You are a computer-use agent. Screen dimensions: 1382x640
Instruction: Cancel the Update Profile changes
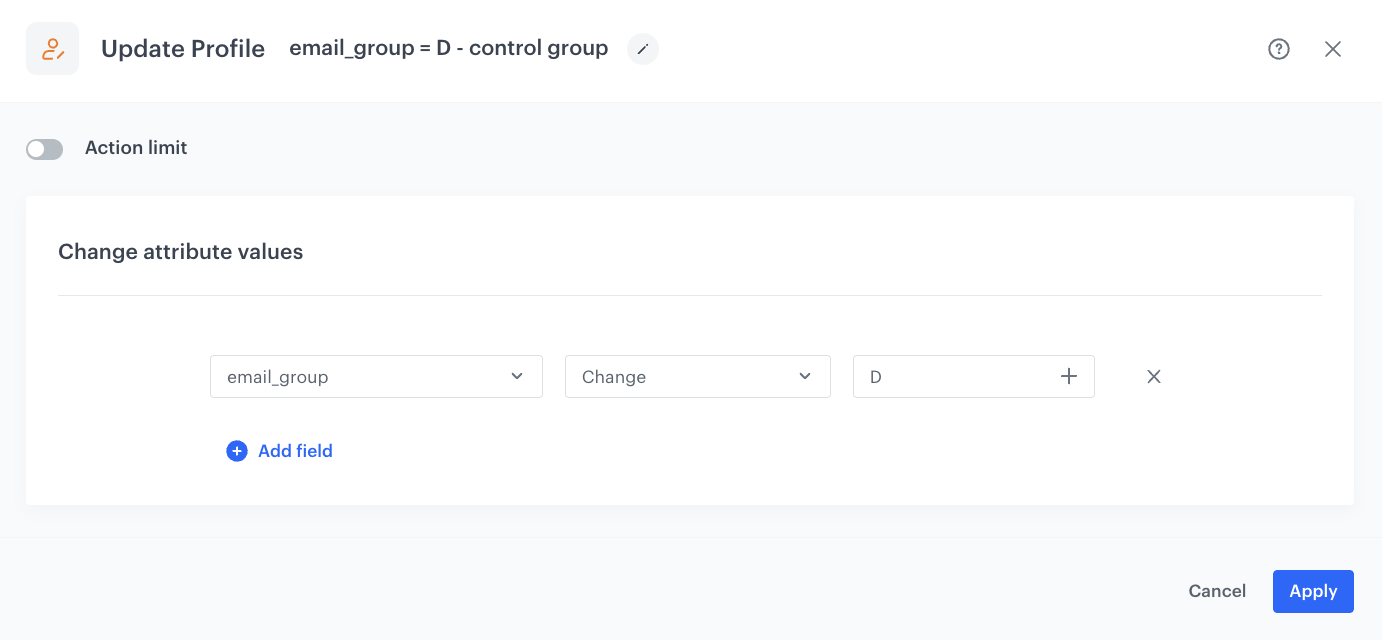coord(1217,591)
